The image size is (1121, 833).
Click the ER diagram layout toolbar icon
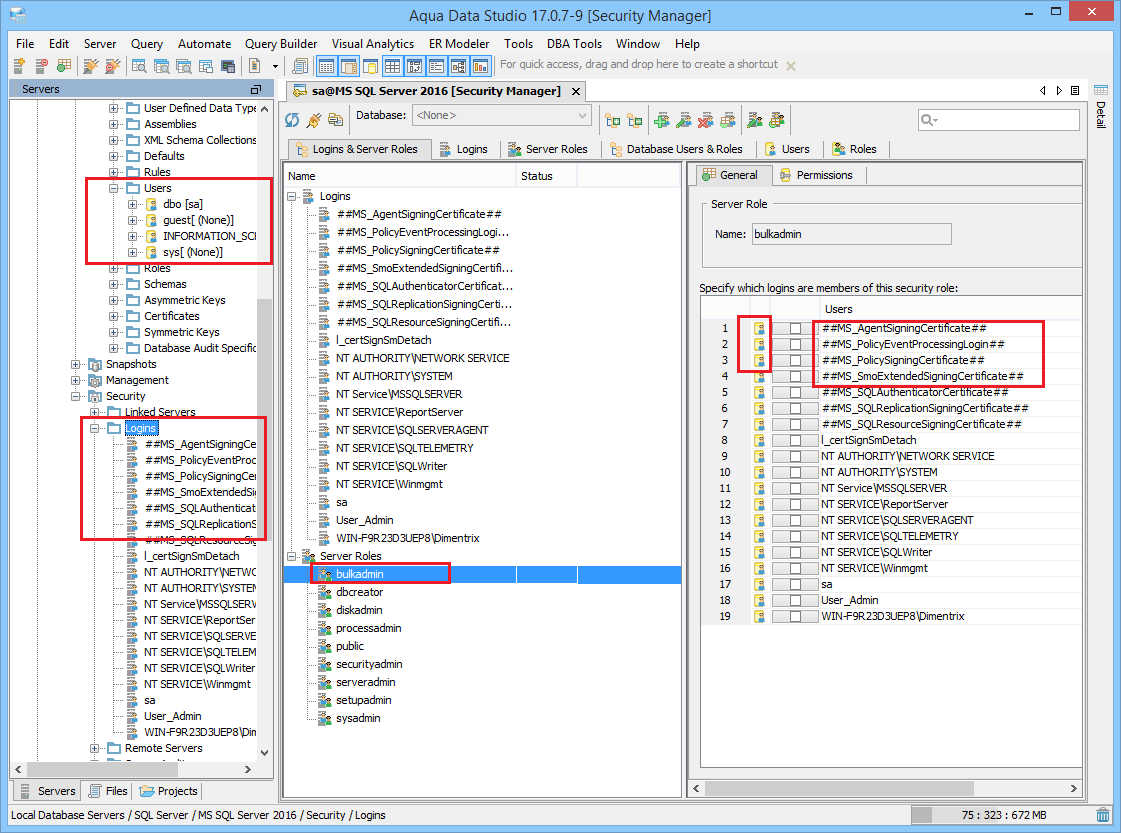(x=459, y=66)
